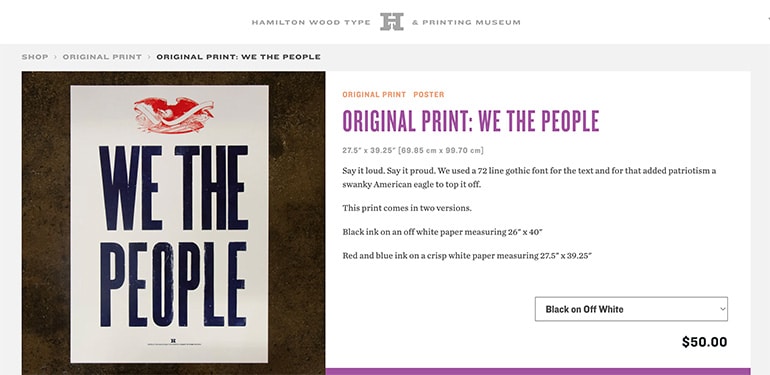Viewport: 770px width, 375px height.
Task: Click the & Printing Museum header text
Action: click(466, 22)
